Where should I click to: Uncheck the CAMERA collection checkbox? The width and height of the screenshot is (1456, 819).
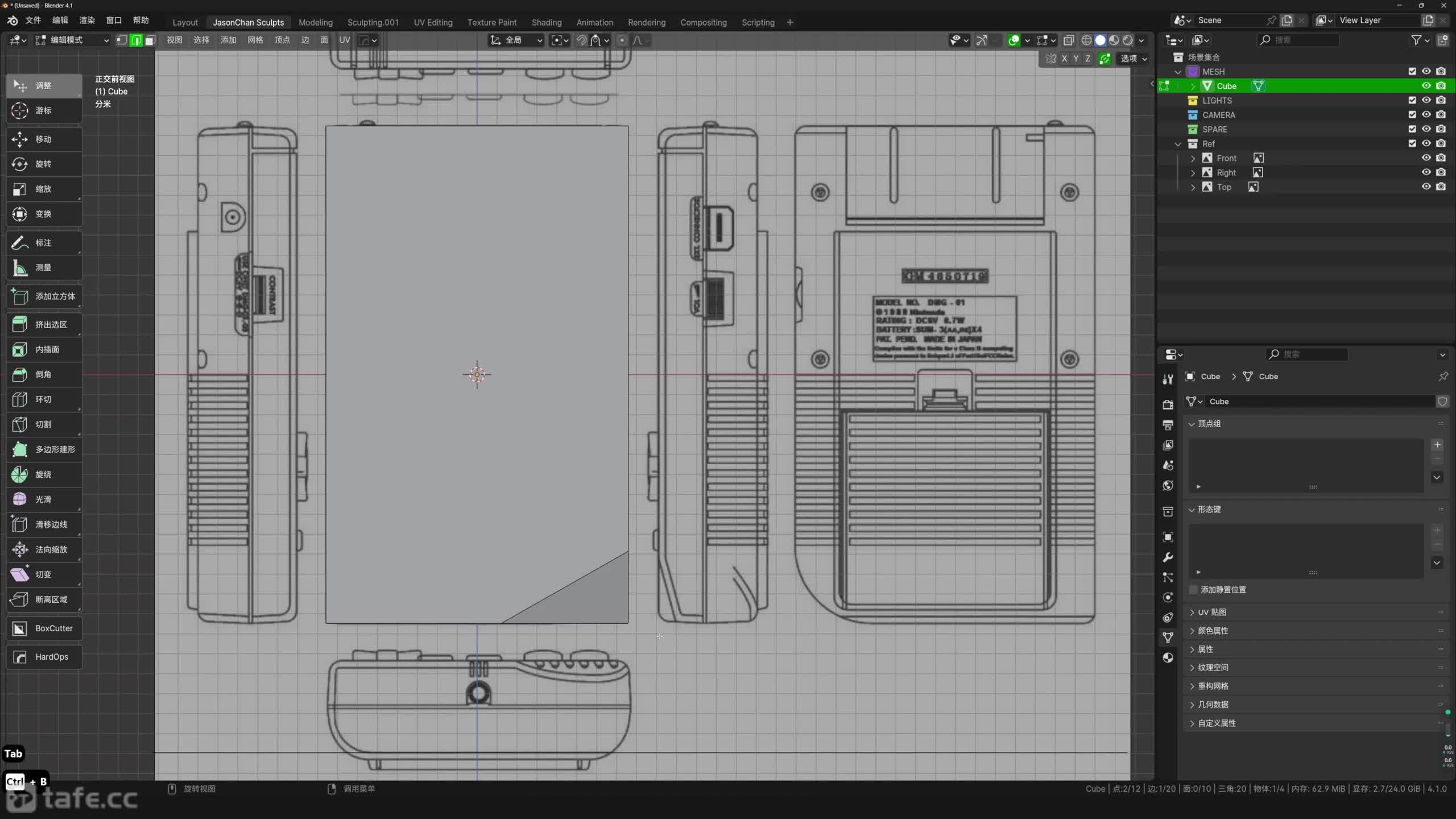point(1412,115)
